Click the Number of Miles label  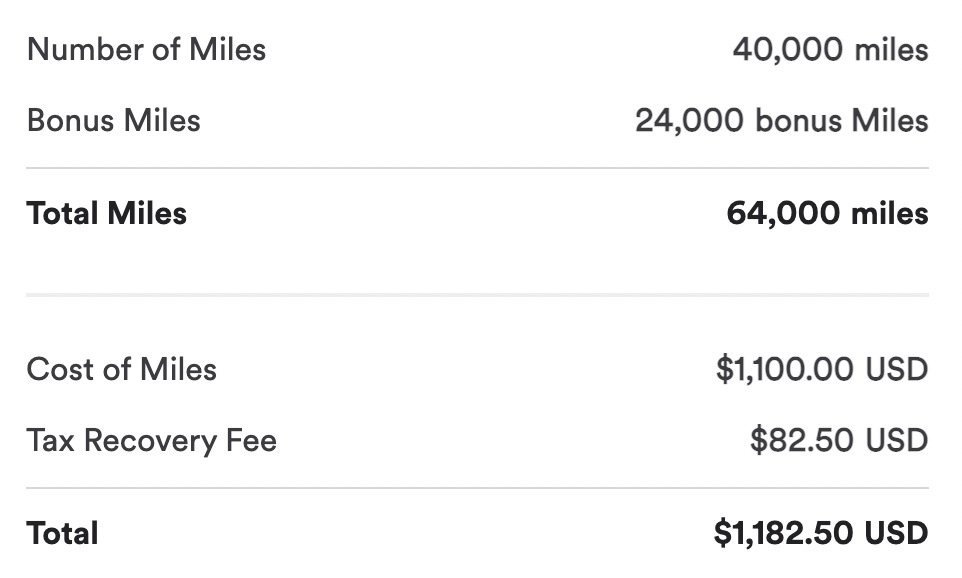[146, 49]
